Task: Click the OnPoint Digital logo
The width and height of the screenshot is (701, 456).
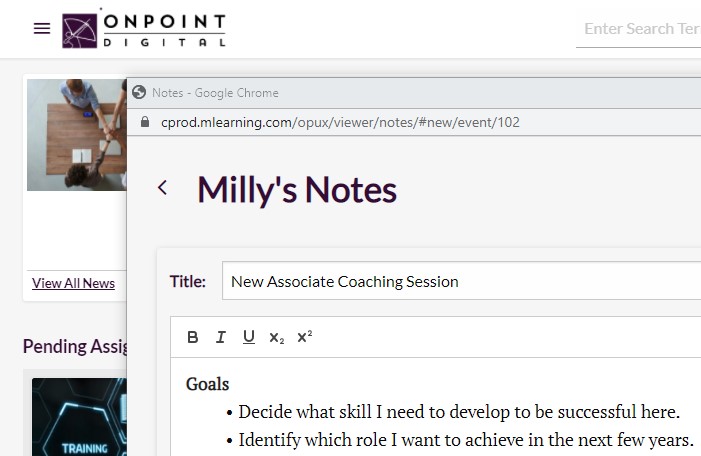Action: [x=144, y=30]
